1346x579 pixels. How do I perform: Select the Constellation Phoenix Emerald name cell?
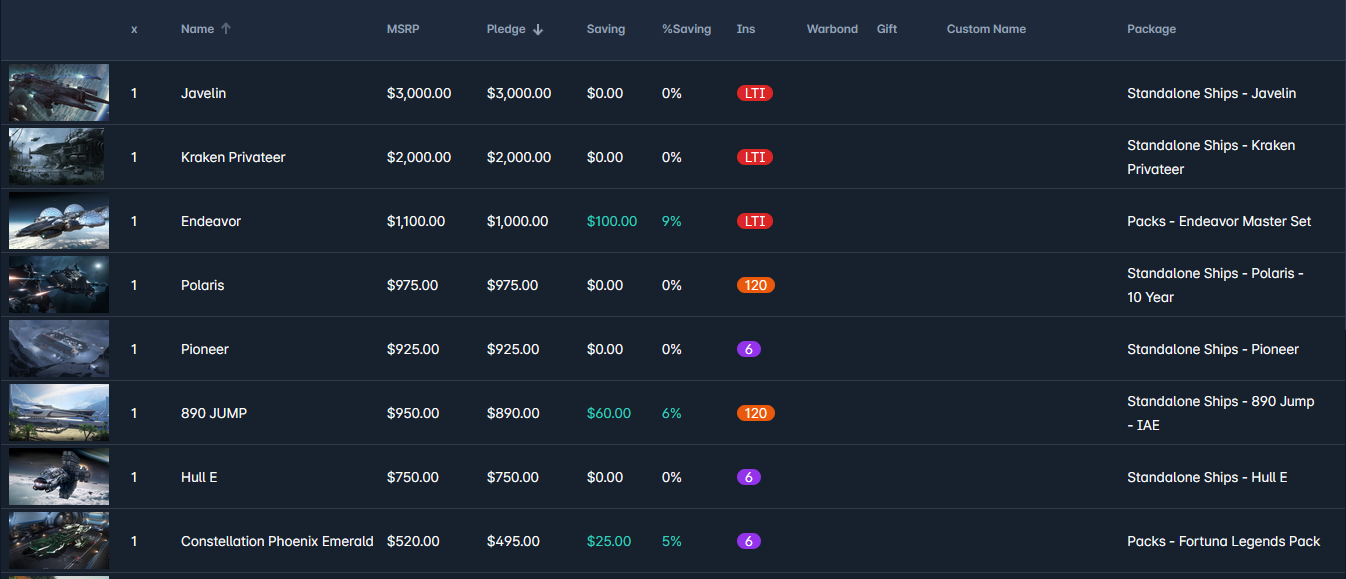tap(277, 541)
